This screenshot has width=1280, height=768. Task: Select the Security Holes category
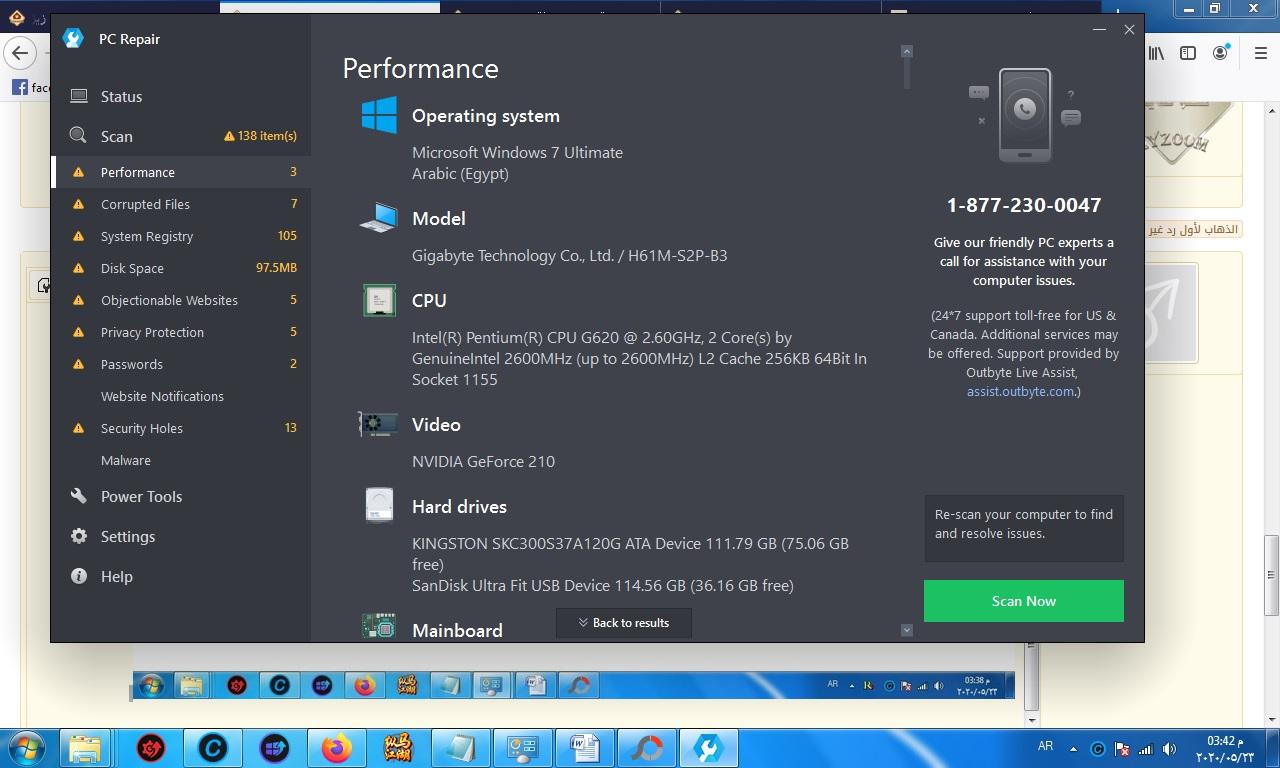(x=181, y=428)
